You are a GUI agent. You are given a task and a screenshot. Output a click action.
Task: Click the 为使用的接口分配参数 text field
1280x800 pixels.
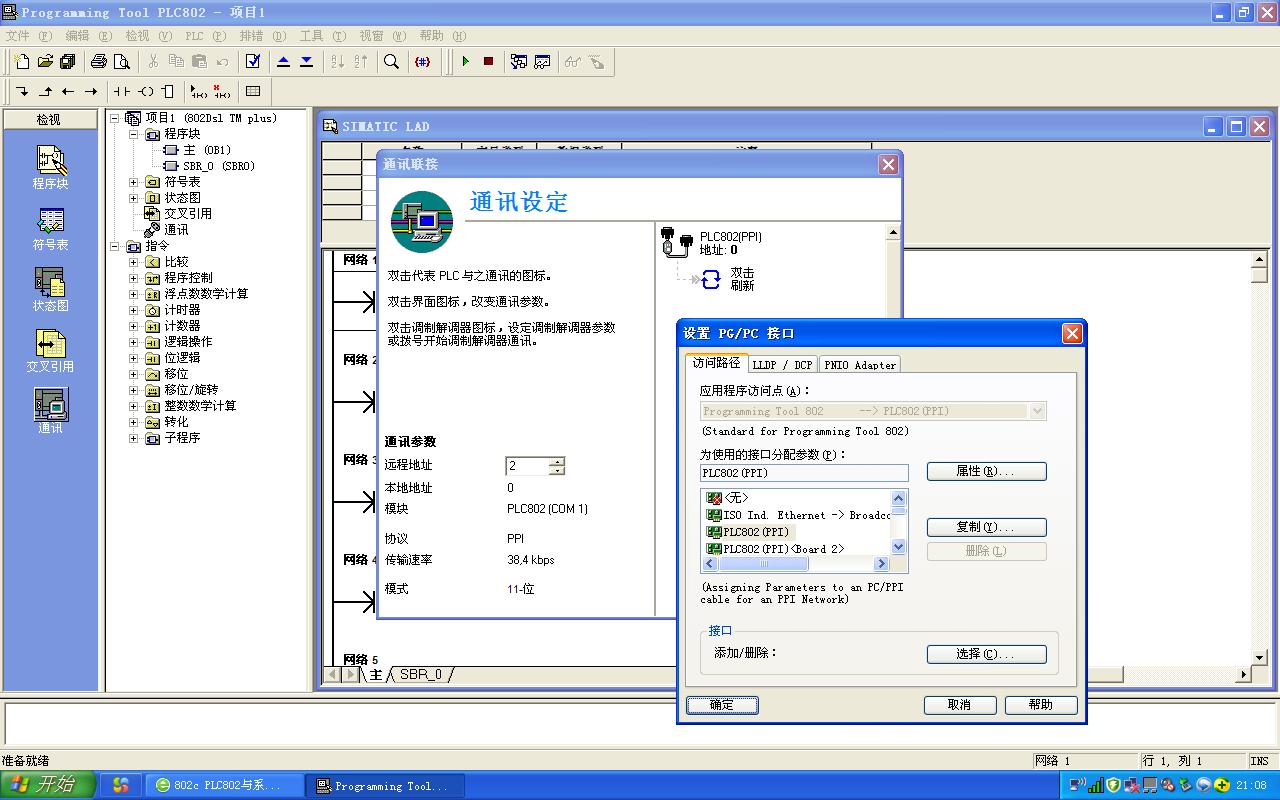pos(804,473)
